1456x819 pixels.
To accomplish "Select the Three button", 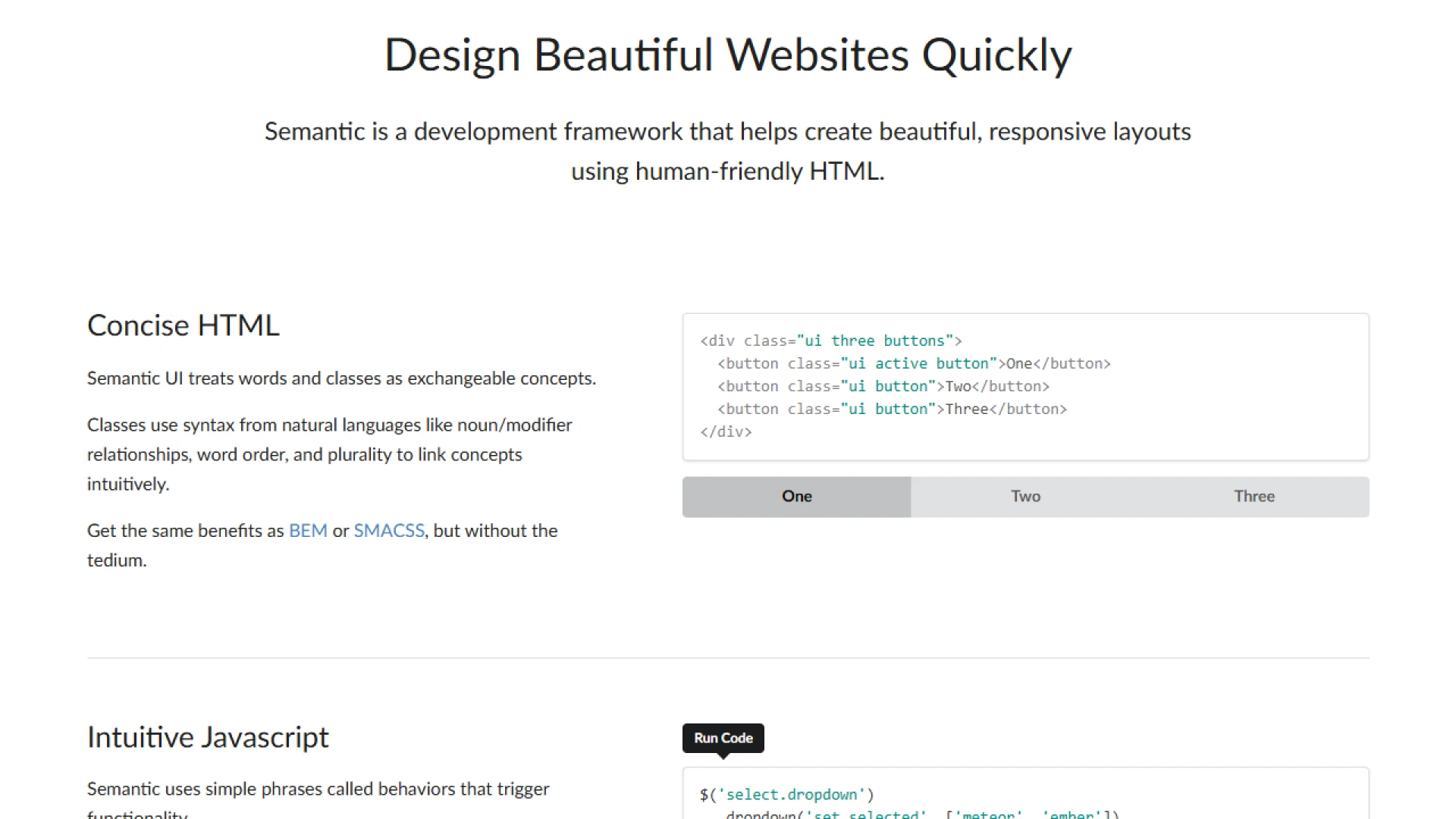I will click(1254, 497).
